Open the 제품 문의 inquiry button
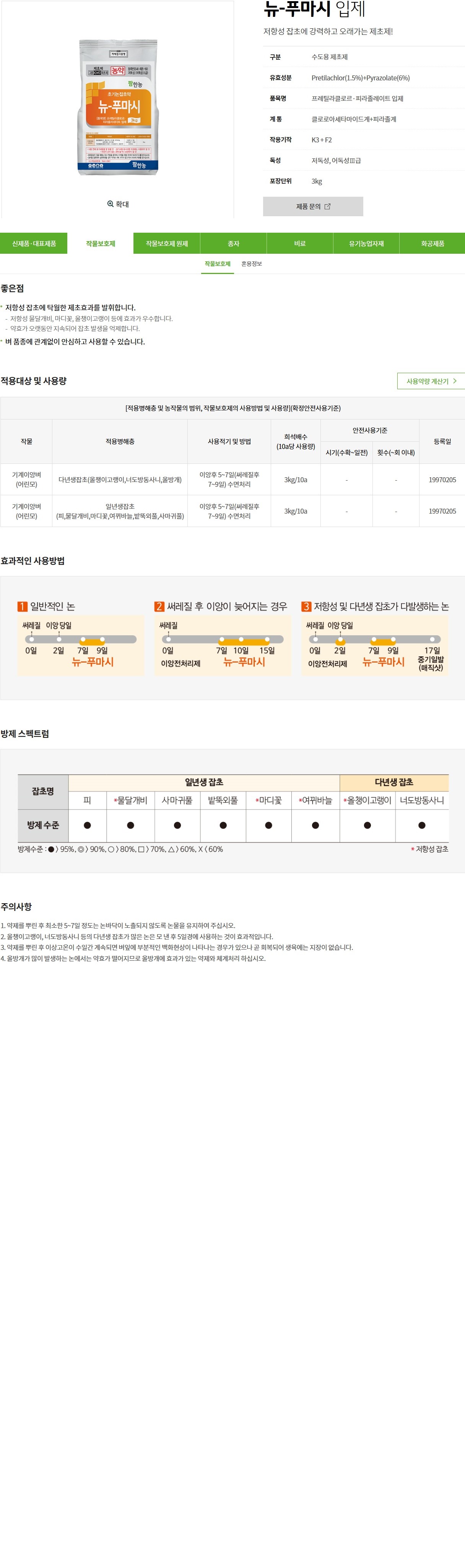Screen dimensions: 465x1568 (x=313, y=206)
